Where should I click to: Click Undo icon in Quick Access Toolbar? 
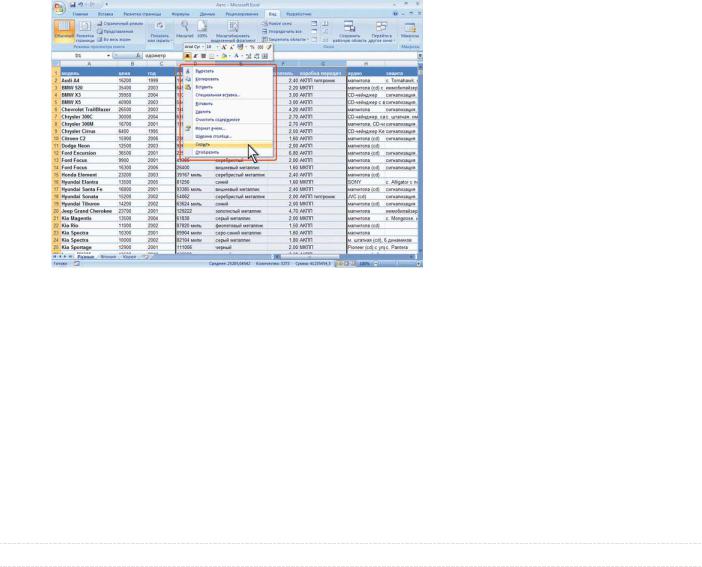click(x=81, y=4)
